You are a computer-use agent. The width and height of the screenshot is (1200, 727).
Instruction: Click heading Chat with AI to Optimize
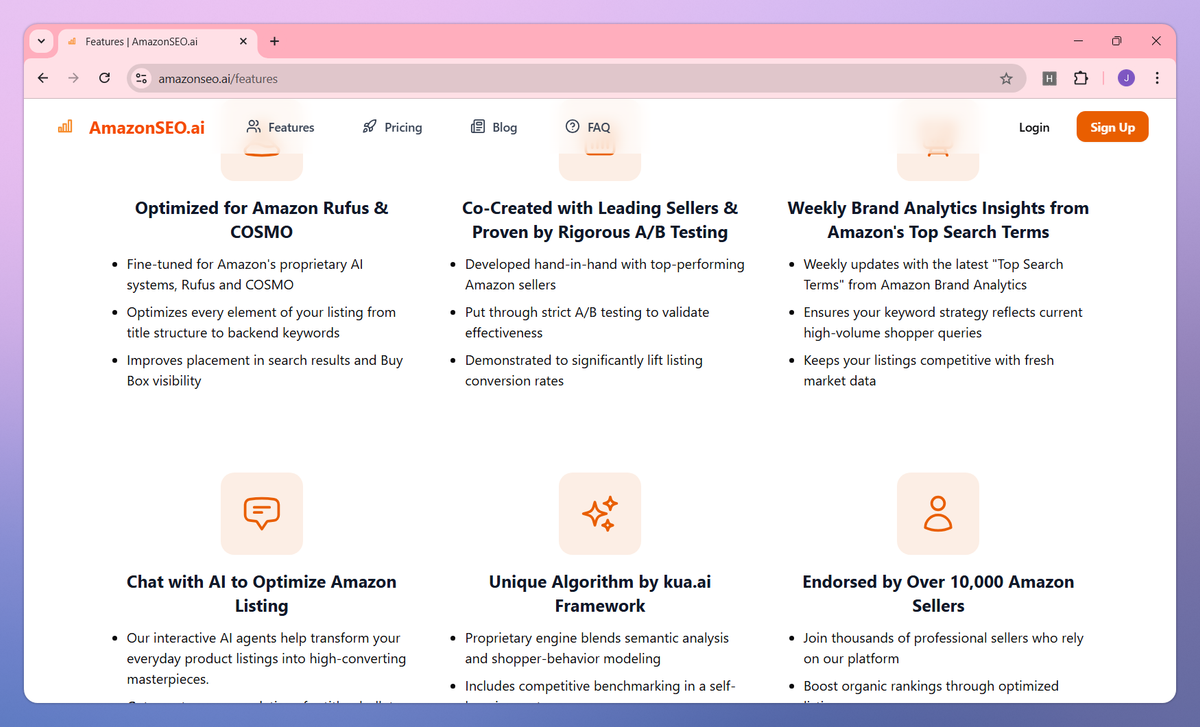pos(262,594)
